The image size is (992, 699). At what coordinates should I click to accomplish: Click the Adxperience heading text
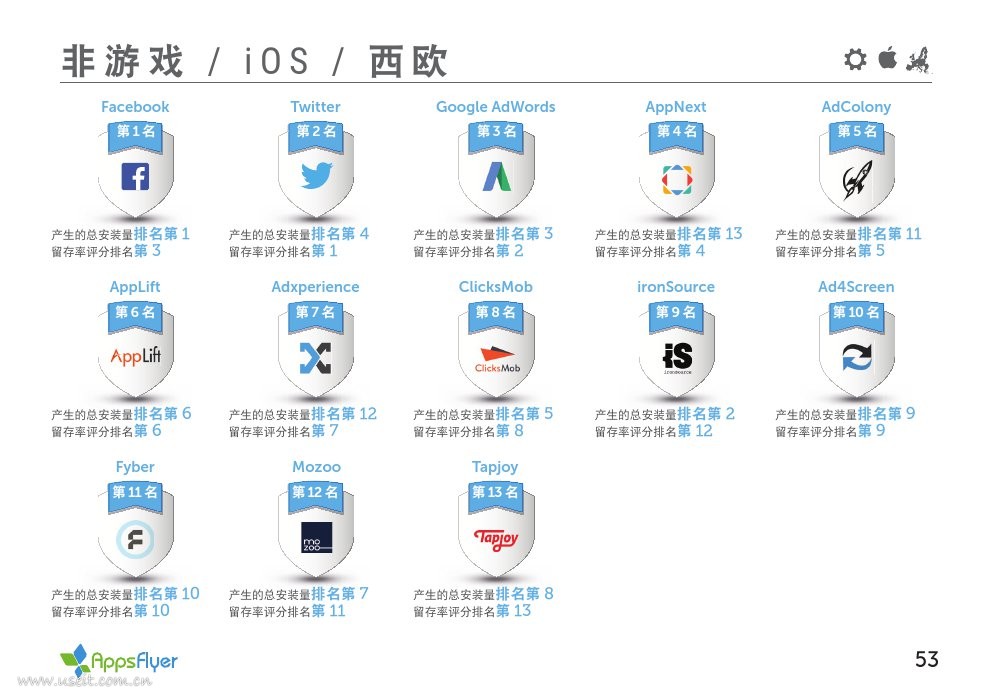click(316, 287)
